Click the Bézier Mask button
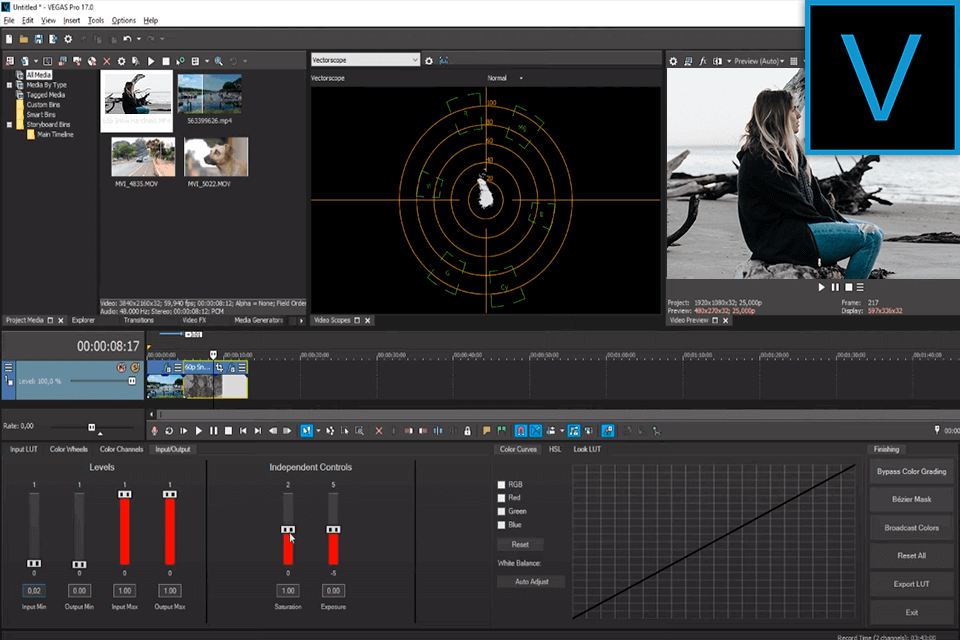This screenshot has width=960, height=640. pyautogui.click(x=911, y=499)
